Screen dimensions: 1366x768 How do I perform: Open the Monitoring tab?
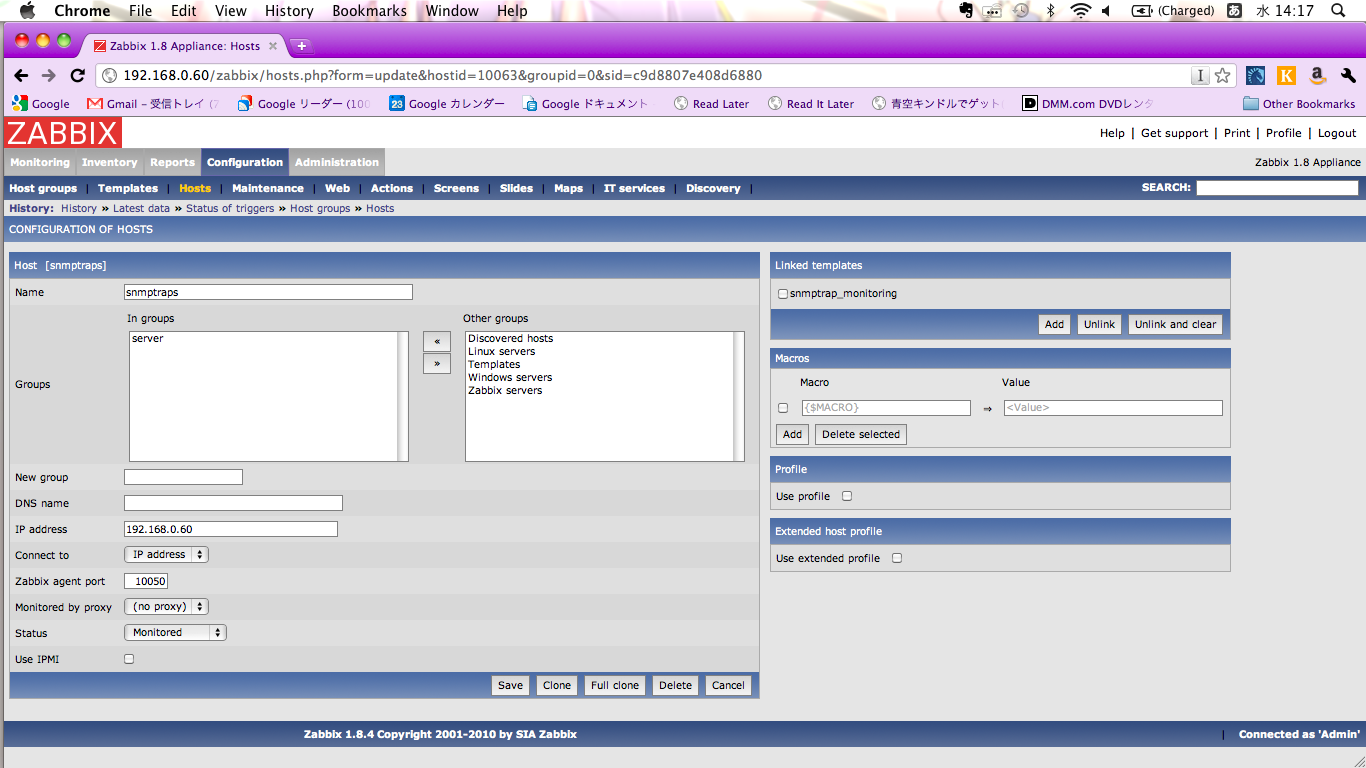[40, 162]
